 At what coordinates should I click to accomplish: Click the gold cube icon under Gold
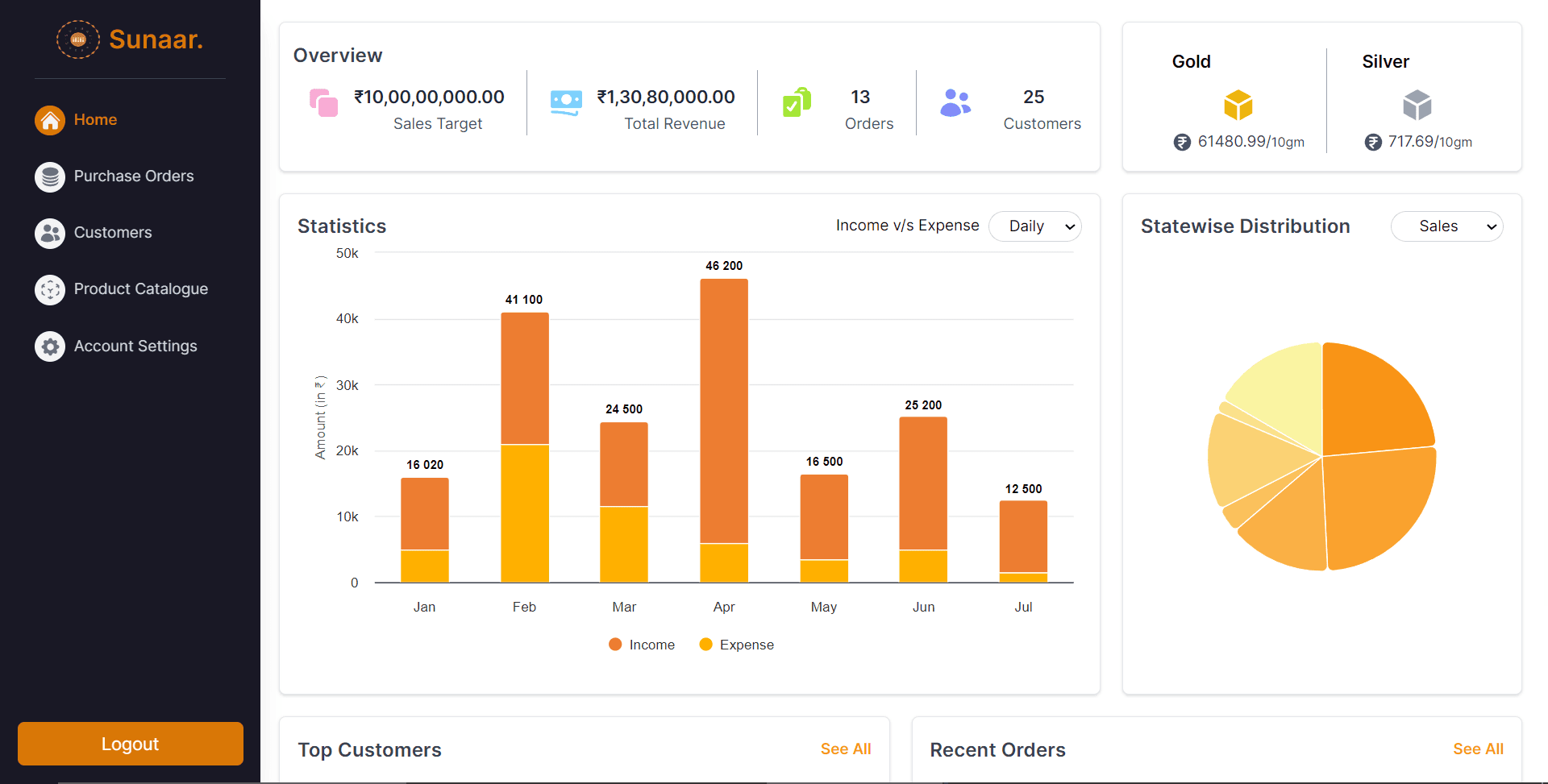1238,105
